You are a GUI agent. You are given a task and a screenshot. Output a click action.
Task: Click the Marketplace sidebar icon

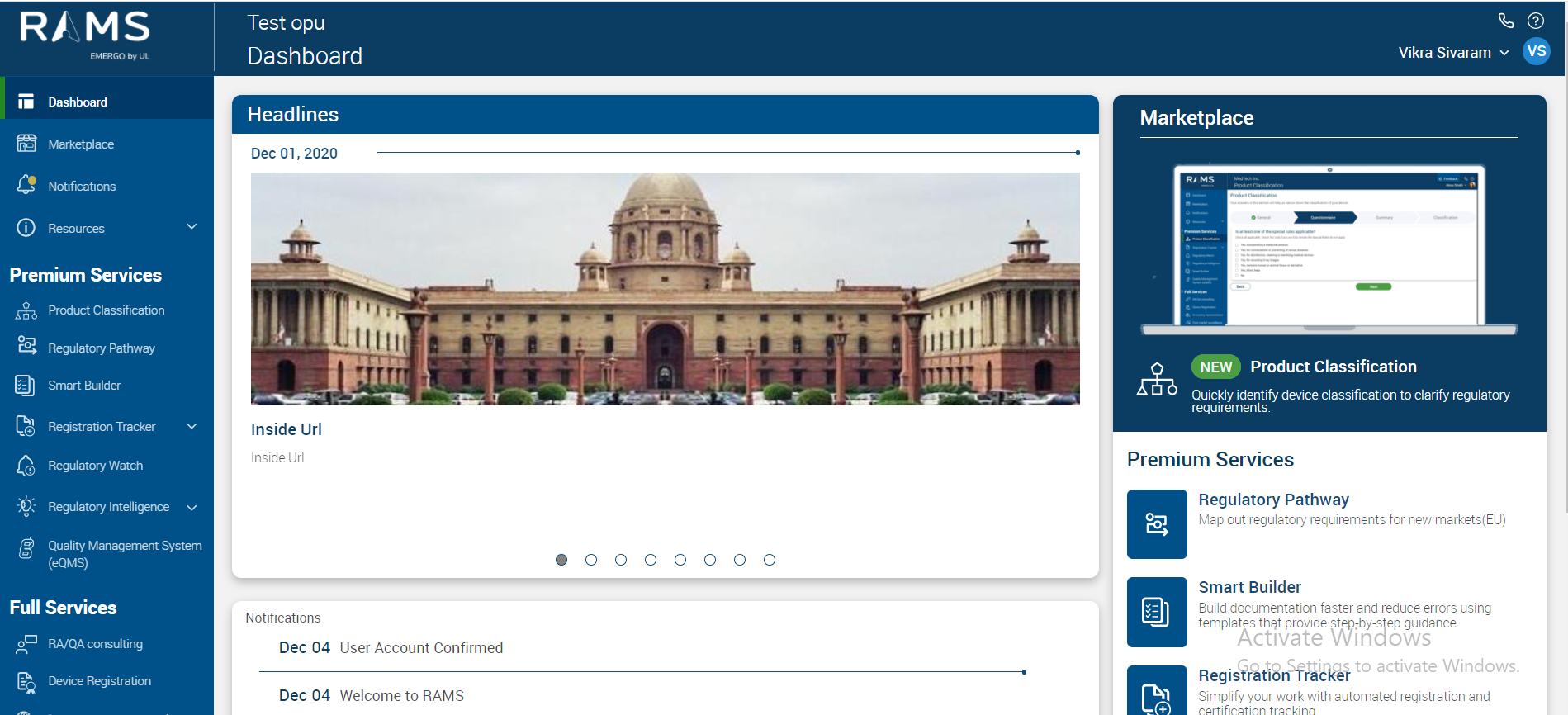point(26,144)
